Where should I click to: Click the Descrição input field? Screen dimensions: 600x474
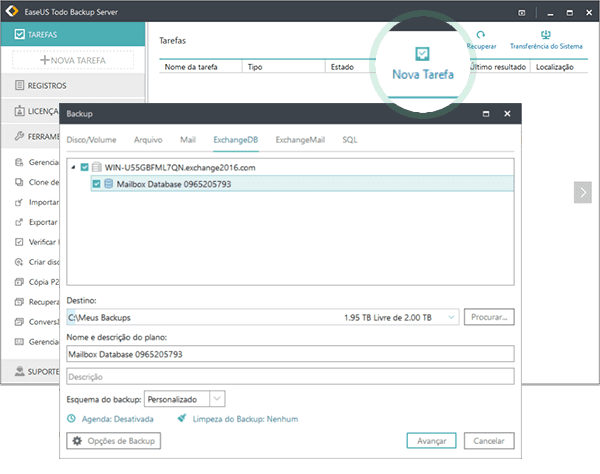tap(289, 376)
